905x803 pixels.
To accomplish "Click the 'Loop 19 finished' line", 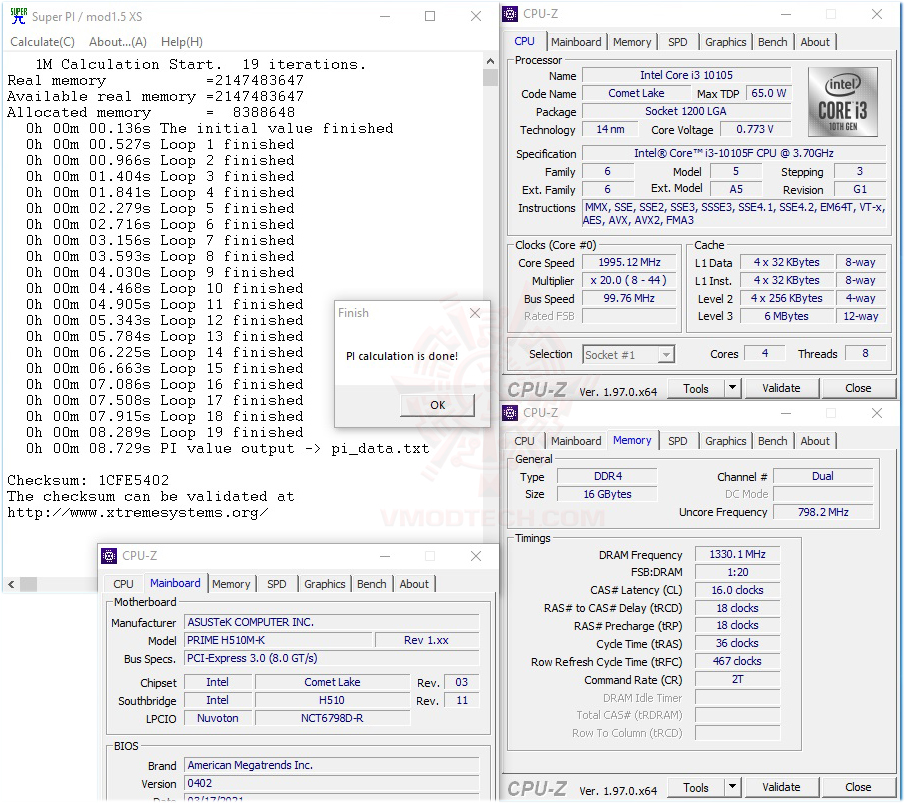I will 231,432.
